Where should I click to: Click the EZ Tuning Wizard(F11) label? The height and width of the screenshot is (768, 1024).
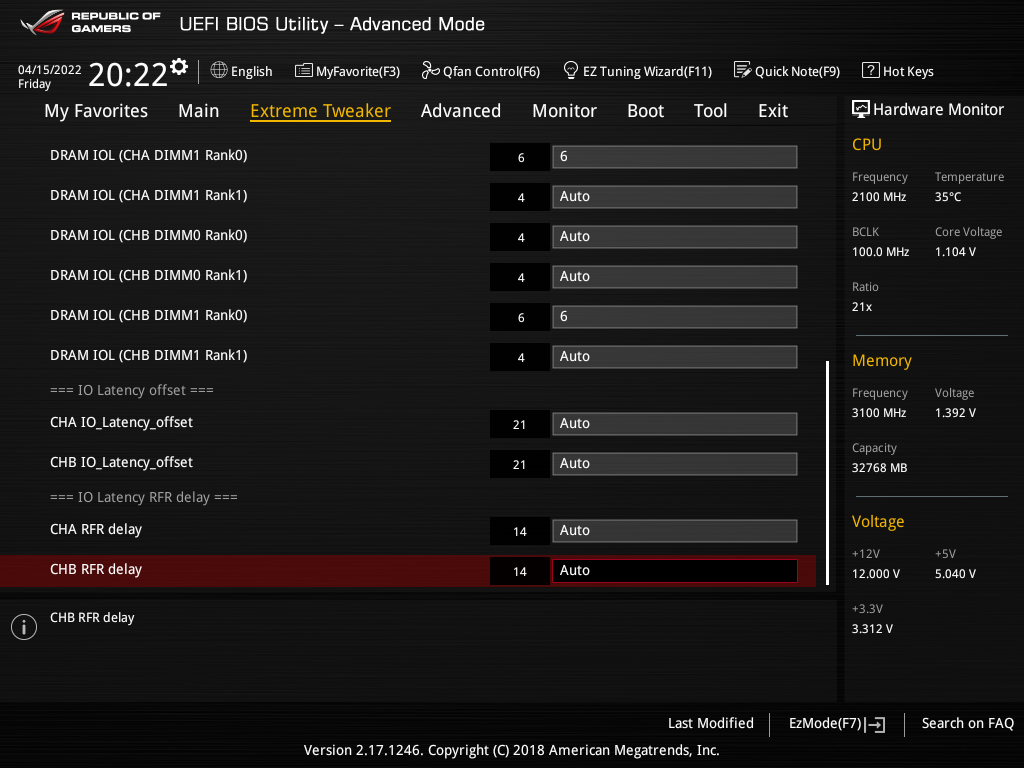(x=647, y=72)
